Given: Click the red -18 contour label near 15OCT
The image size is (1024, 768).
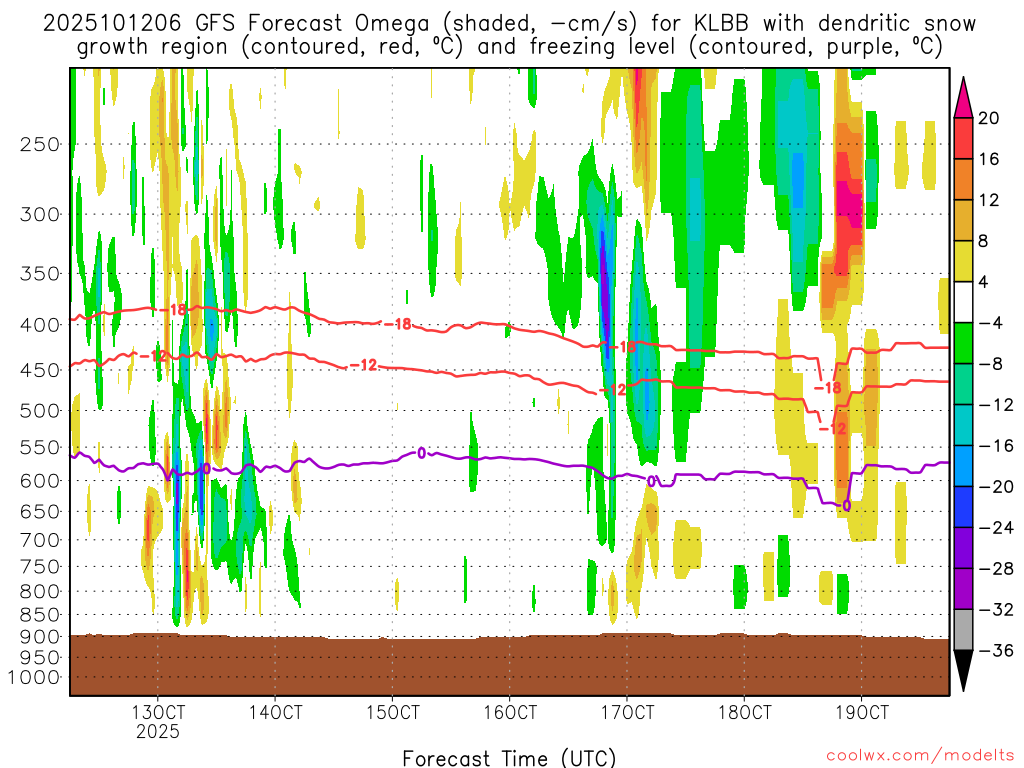Looking at the screenshot, I should tap(398, 324).
